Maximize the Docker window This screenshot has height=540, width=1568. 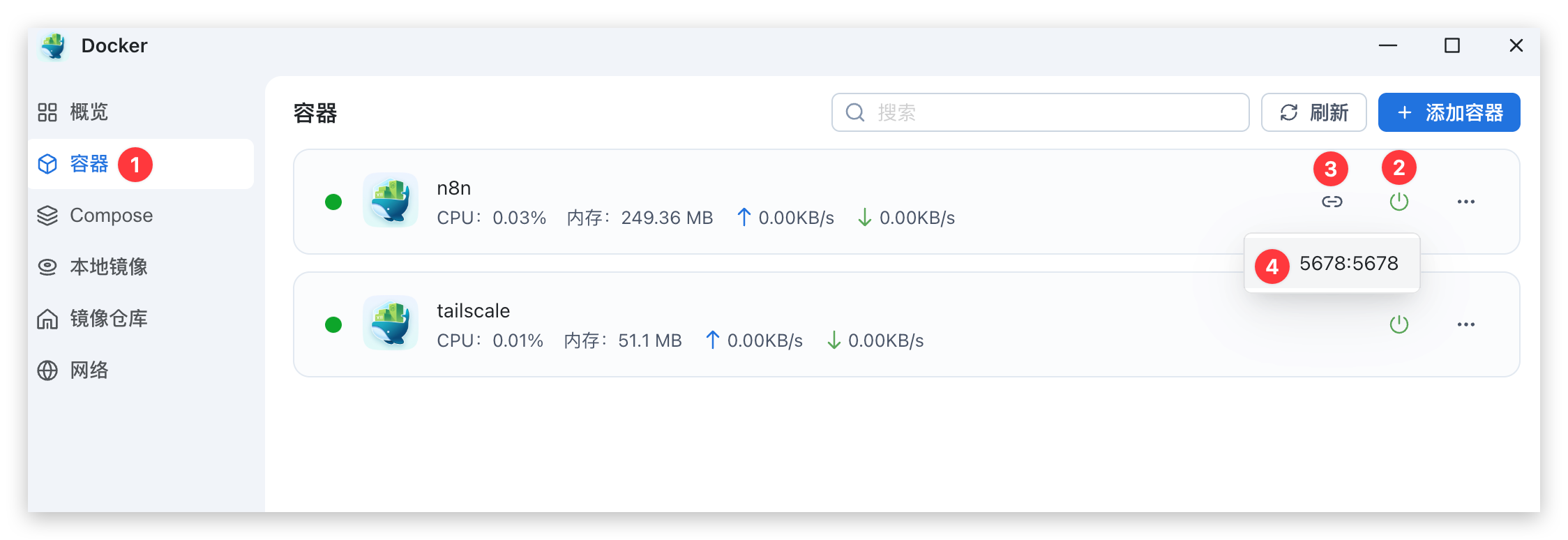coord(1452,46)
